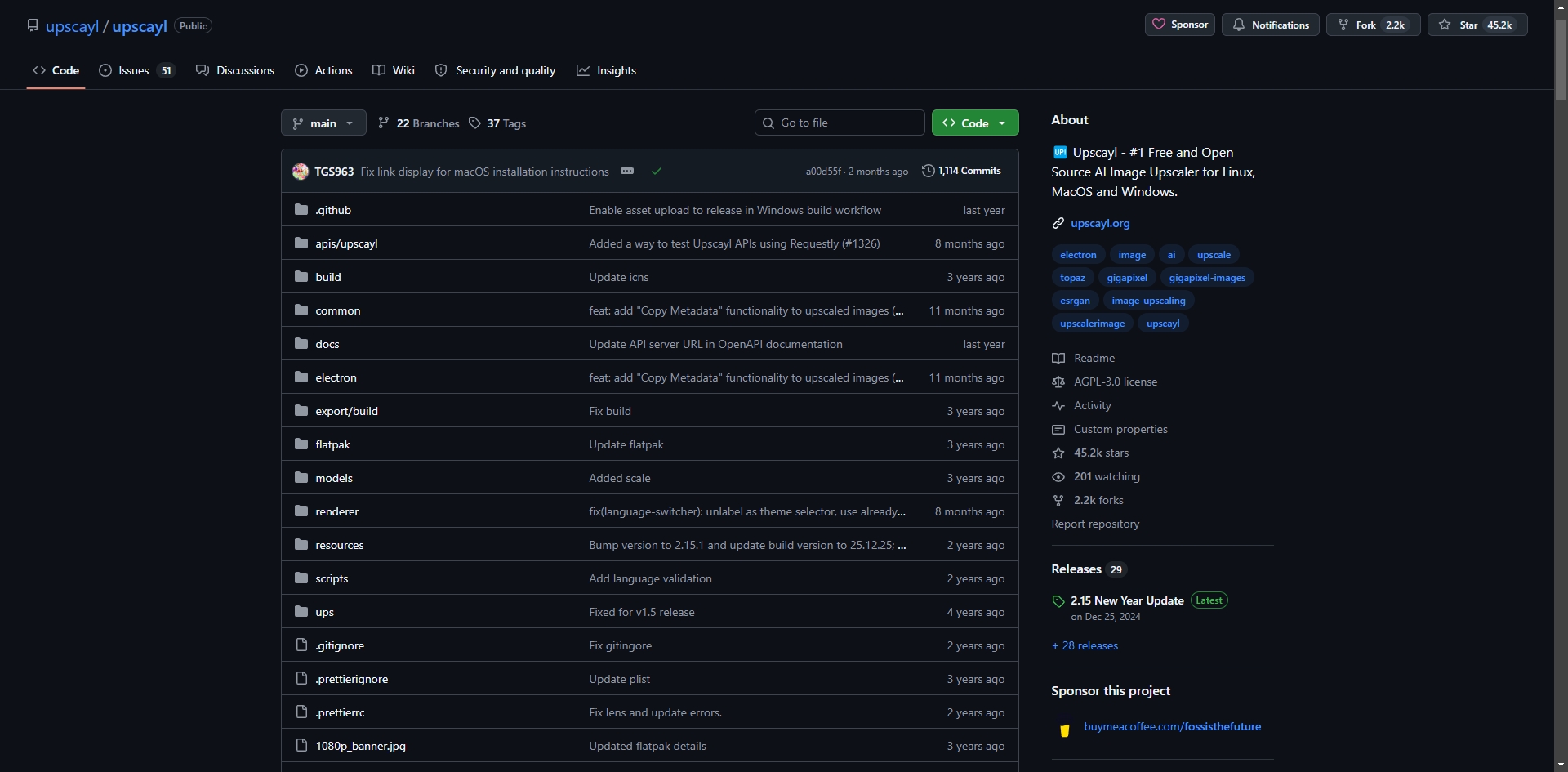Open the Discussions tab
This screenshot has width=1568, height=772.
click(x=235, y=70)
